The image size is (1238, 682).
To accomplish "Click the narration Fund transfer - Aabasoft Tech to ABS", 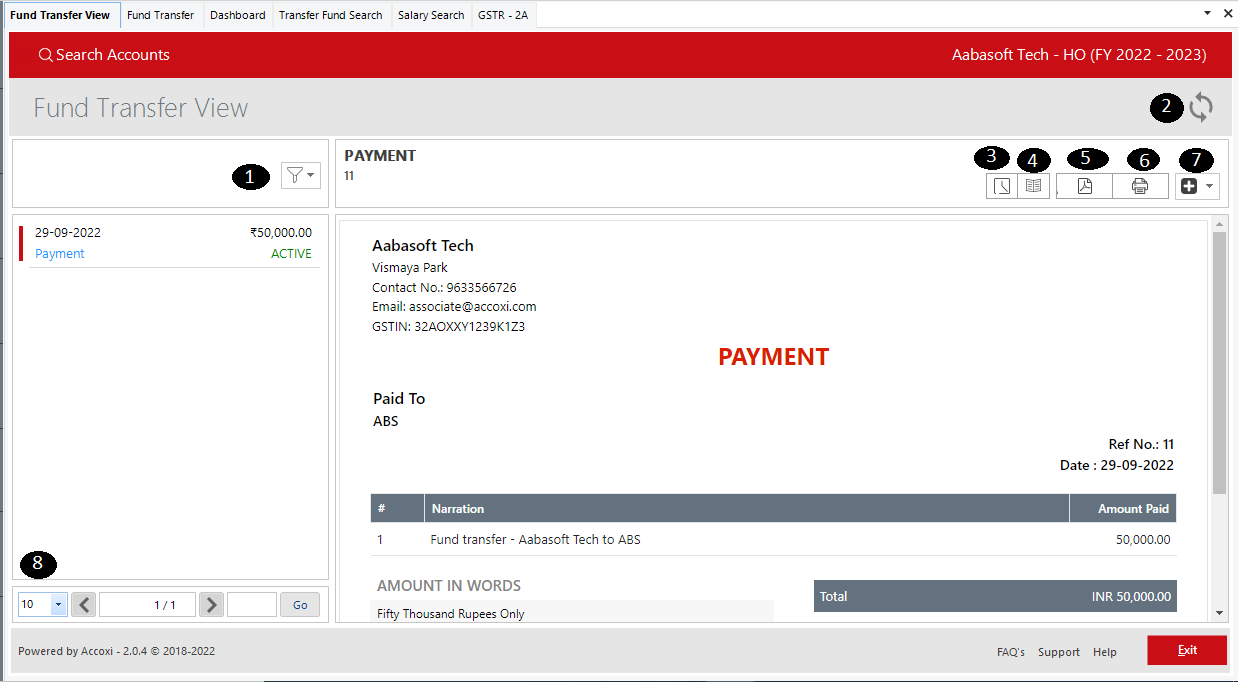I will tap(536, 540).
